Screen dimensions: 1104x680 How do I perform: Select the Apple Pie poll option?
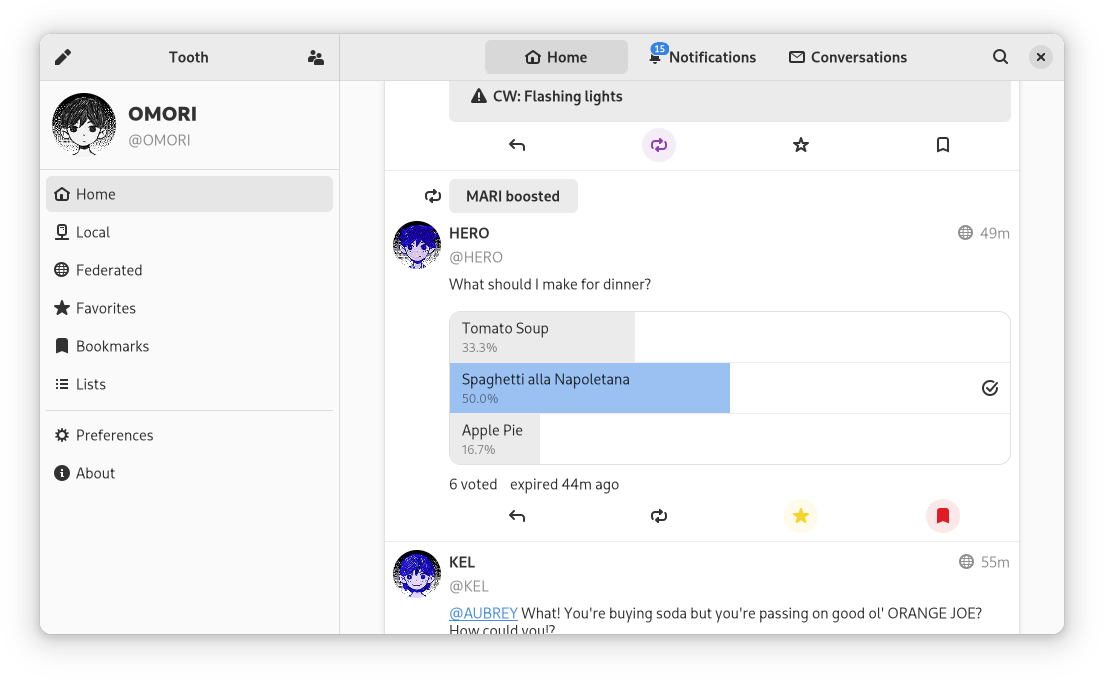729,439
